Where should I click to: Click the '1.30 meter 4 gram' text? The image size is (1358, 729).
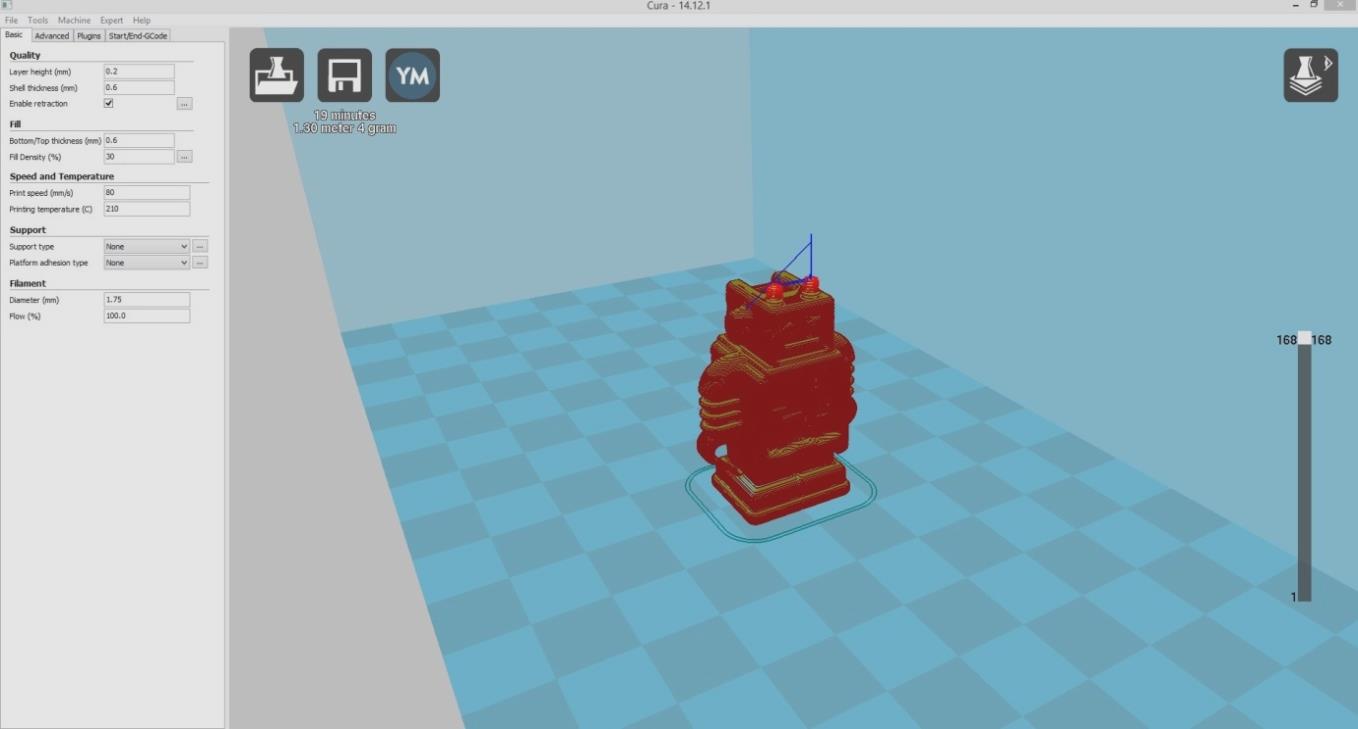(345, 129)
